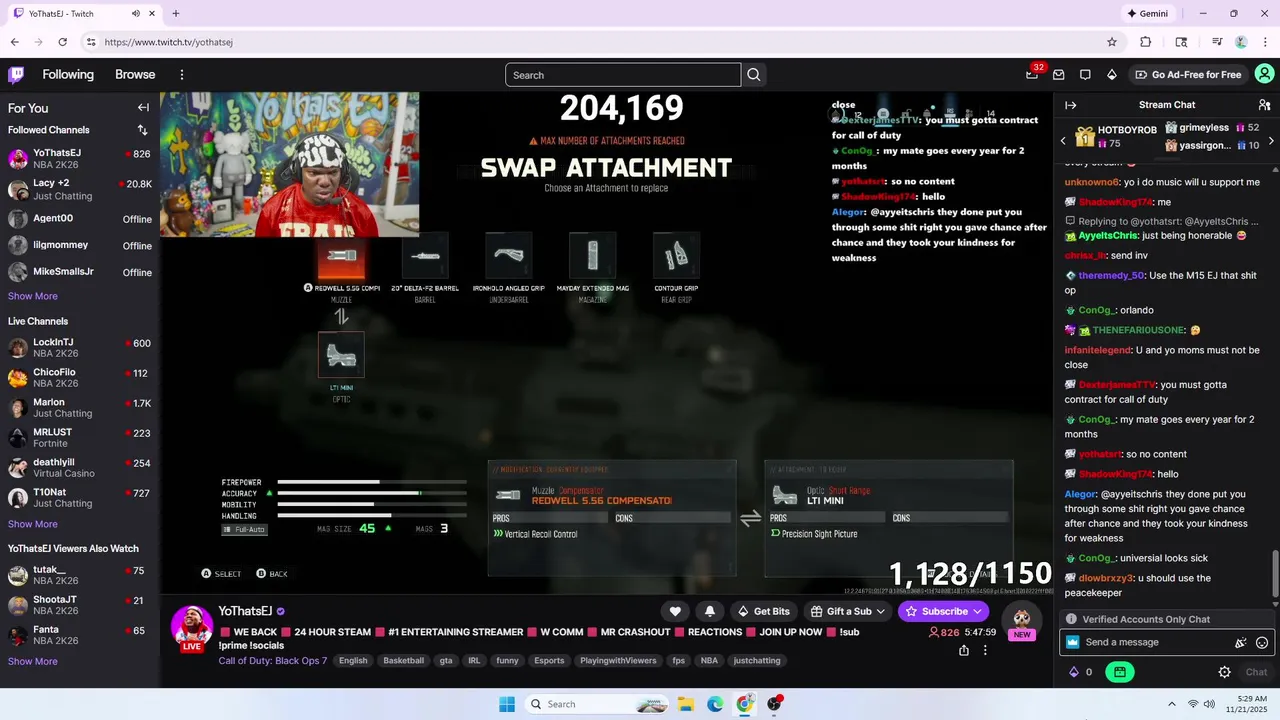This screenshot has width=1280, height=720.
Task: Open the Lacy +2 channel entry
Action: (x=80, y=190)
